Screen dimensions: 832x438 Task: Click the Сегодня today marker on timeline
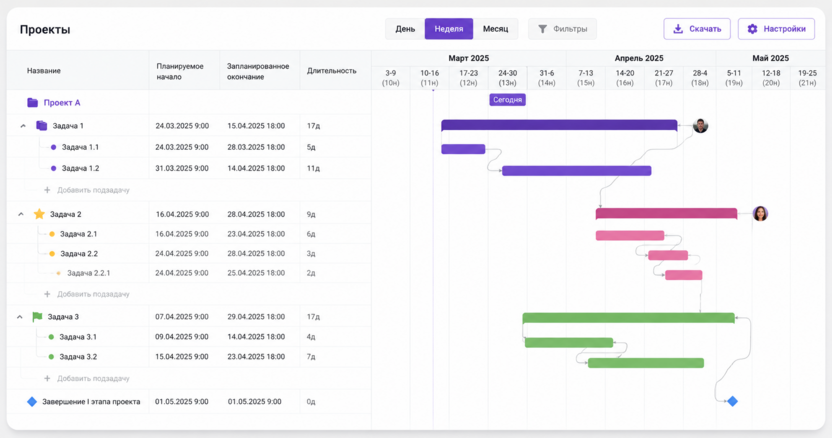coord(507,100)
